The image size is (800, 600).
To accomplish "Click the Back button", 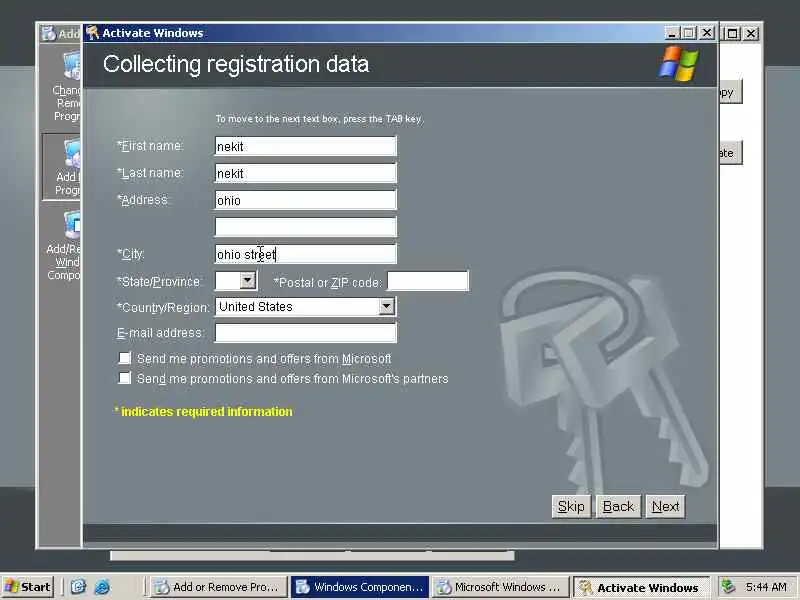I will point(618,507).
